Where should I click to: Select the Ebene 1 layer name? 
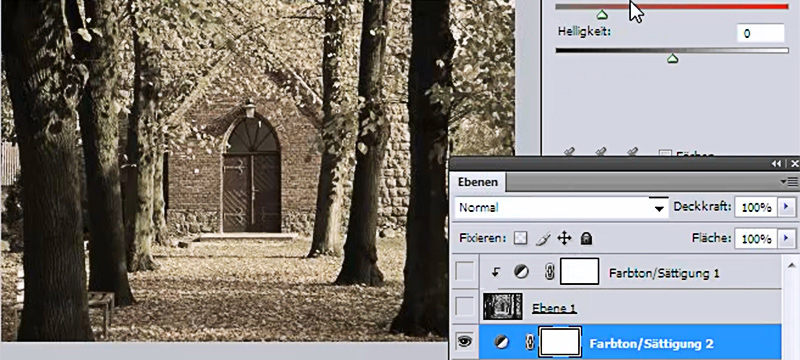554,308
